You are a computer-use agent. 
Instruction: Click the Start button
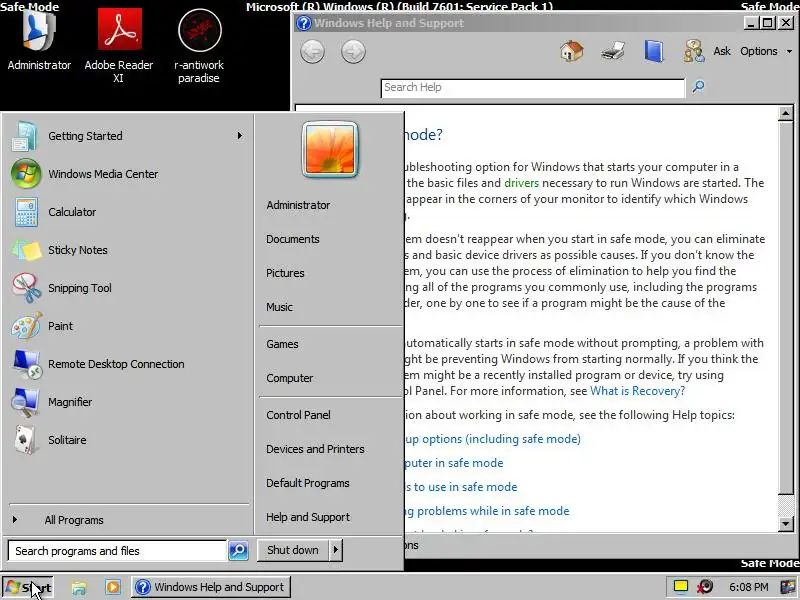28,587
